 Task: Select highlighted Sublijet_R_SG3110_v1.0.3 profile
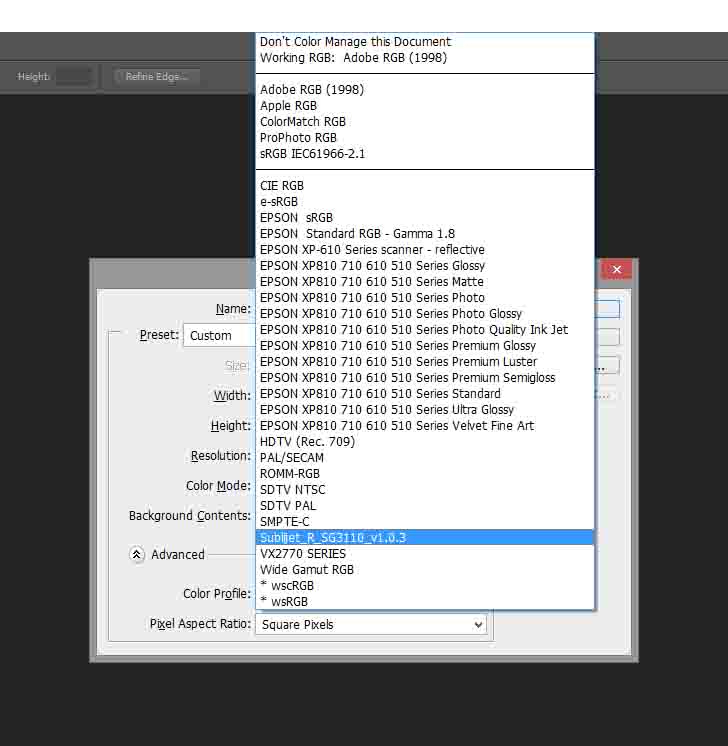tap(425, 538)
